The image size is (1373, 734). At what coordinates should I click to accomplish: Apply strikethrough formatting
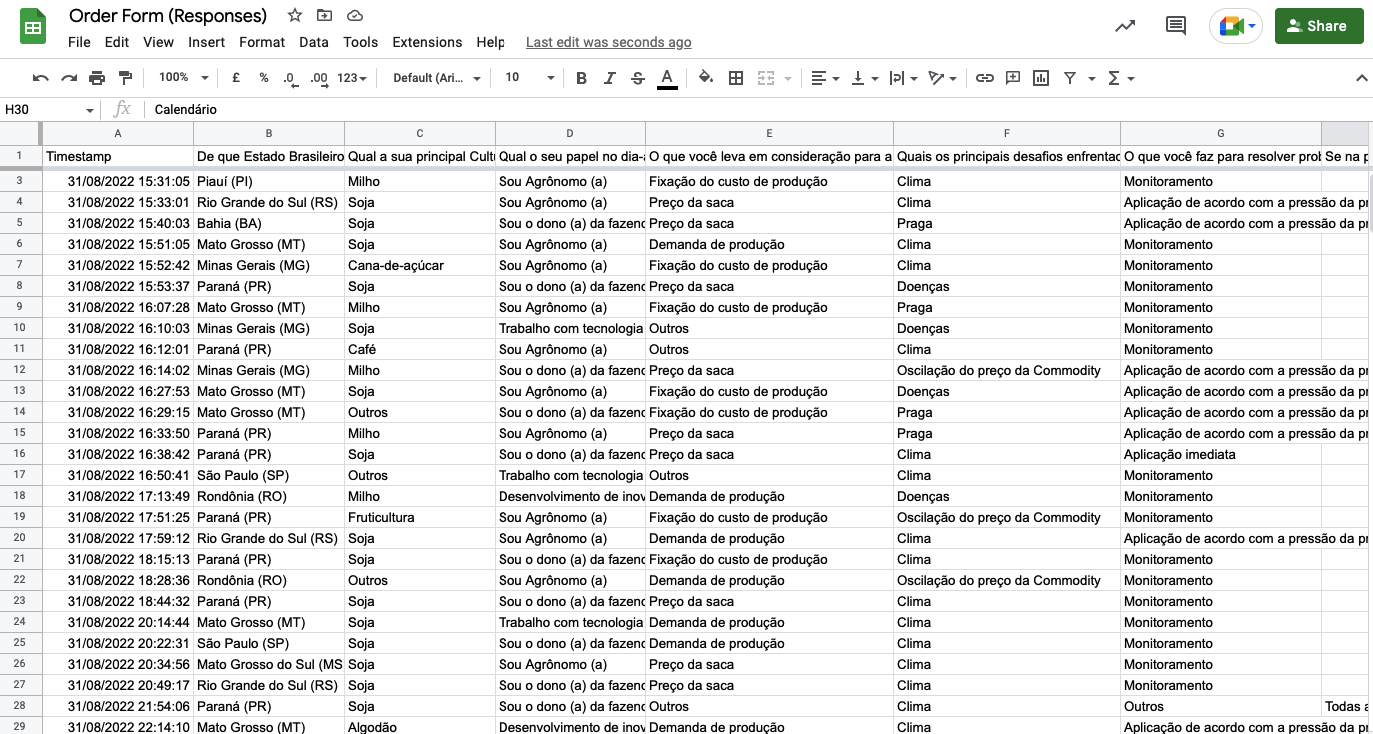[637, 77]
